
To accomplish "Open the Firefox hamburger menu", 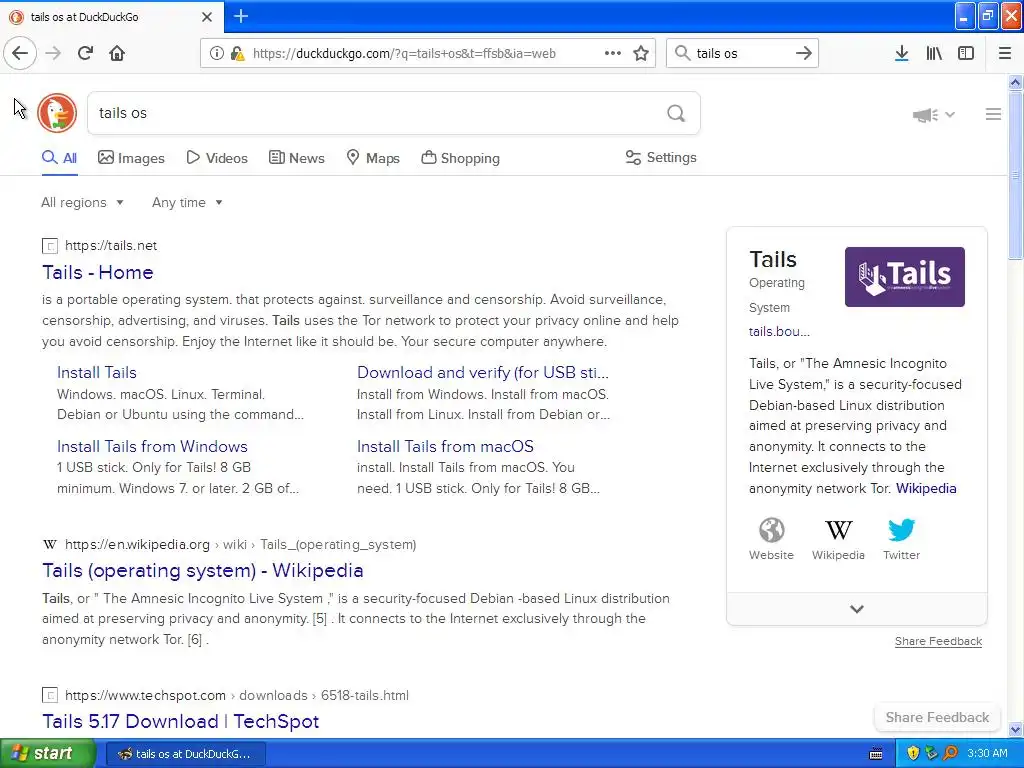I will click(x=1004, y=53).
